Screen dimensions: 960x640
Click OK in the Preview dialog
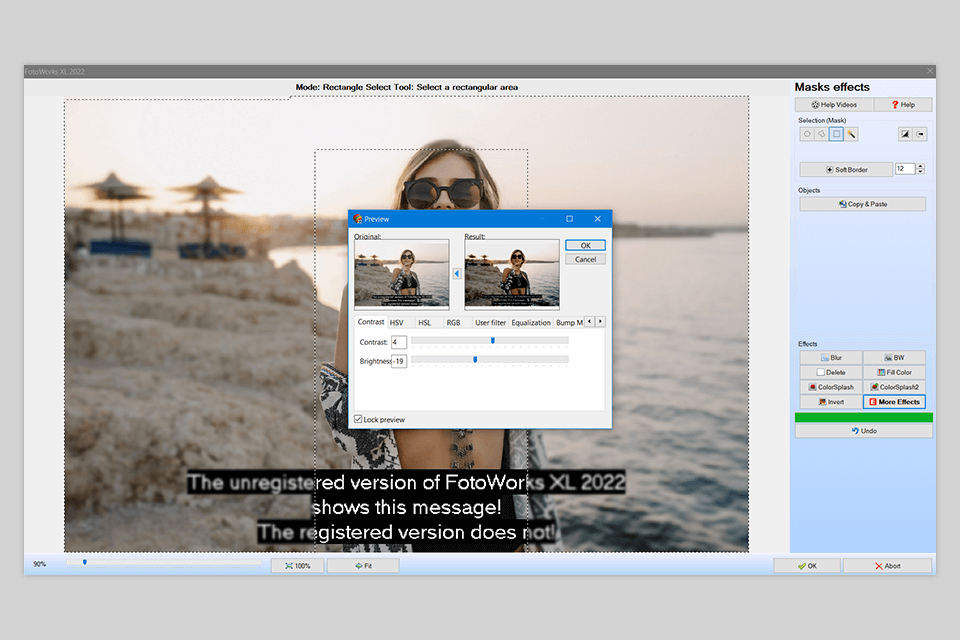585,246
